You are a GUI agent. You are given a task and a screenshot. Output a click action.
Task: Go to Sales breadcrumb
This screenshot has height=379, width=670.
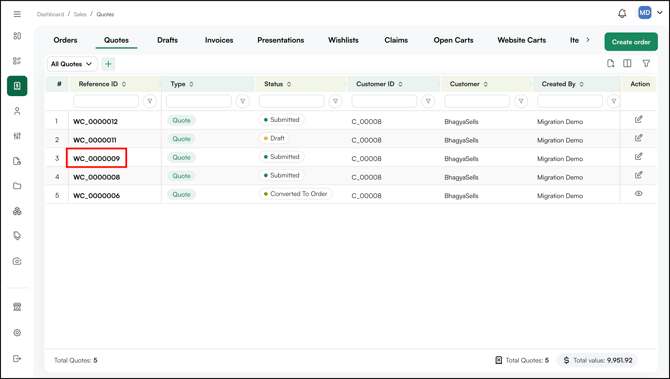click(80, 14)
